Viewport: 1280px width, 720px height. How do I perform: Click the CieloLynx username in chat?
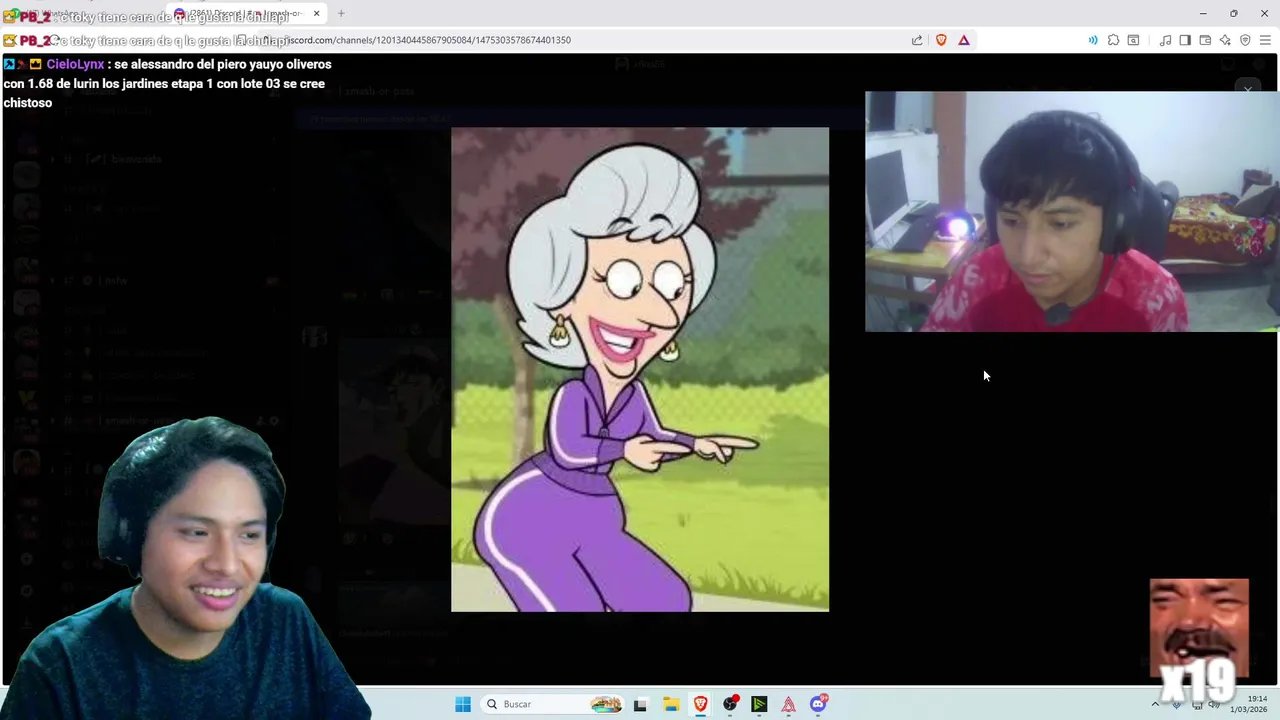pos(75,64)
